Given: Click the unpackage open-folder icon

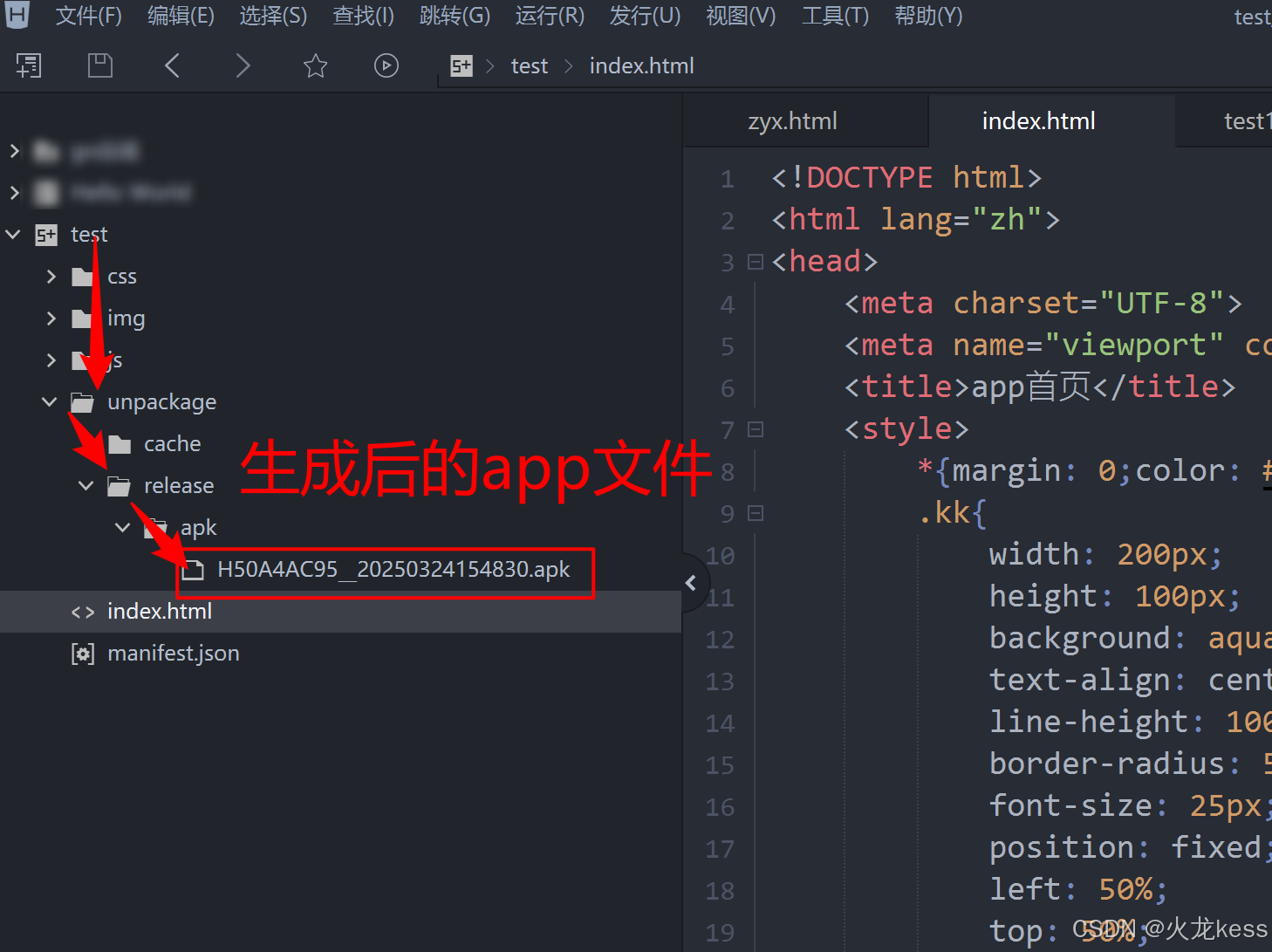Looking at the screenshot, I should [83, 402].
